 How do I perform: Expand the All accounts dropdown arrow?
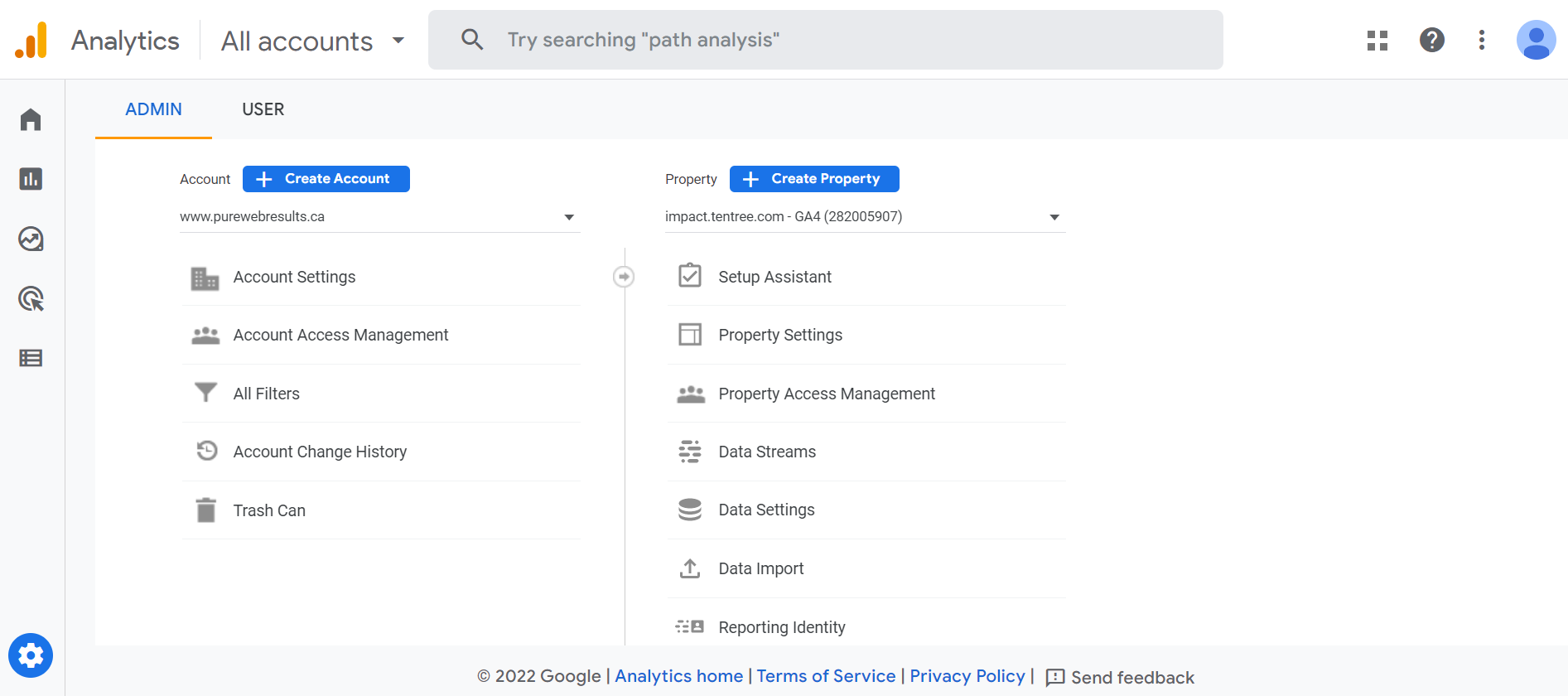[398, 40]
